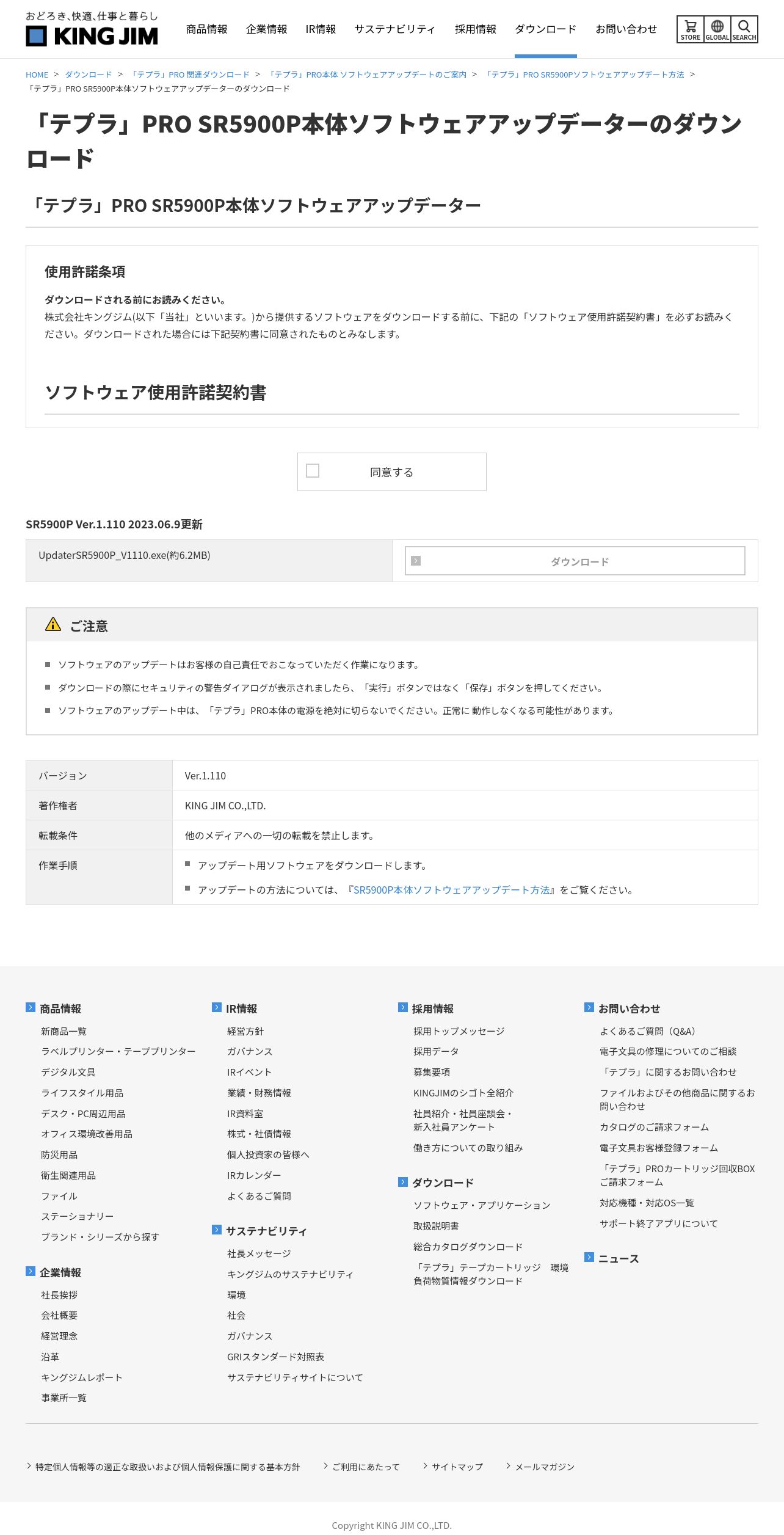Open 「テプラ」PRO 関連ダウンロード breadcrumb

pos(190,75)
